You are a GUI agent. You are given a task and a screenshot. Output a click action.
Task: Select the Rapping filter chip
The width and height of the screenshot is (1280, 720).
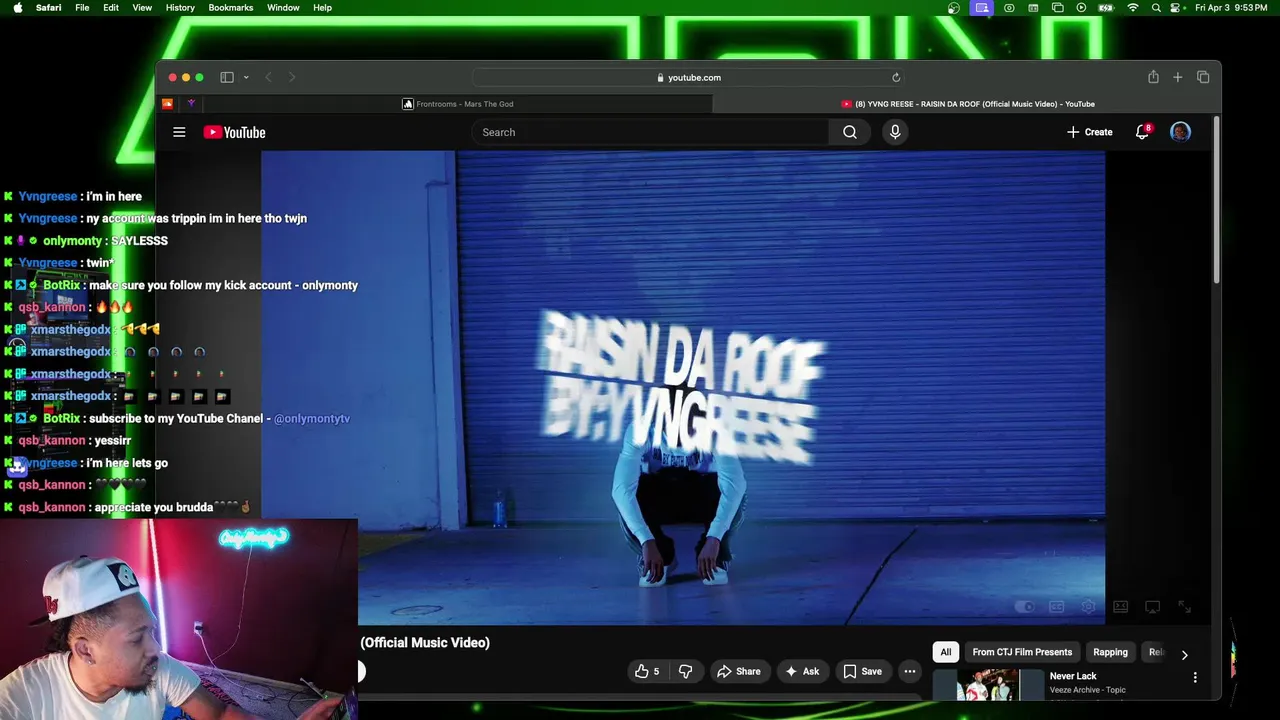pyautogui.click(x=1110, y=652)
